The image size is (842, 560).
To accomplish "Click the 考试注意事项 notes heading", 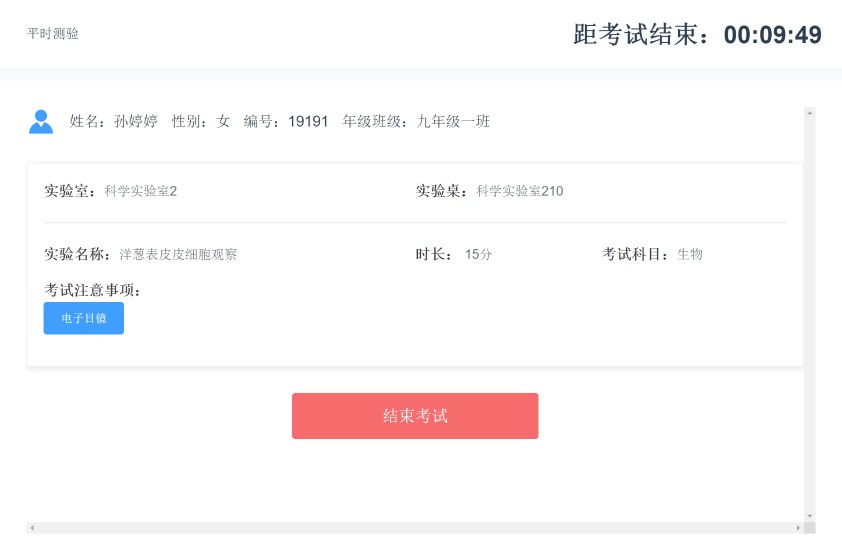I will pyautogui.click(x=92, y=290).
